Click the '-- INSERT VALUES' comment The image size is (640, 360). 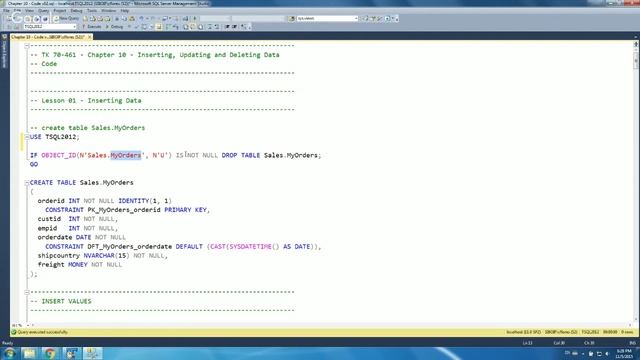61,301
